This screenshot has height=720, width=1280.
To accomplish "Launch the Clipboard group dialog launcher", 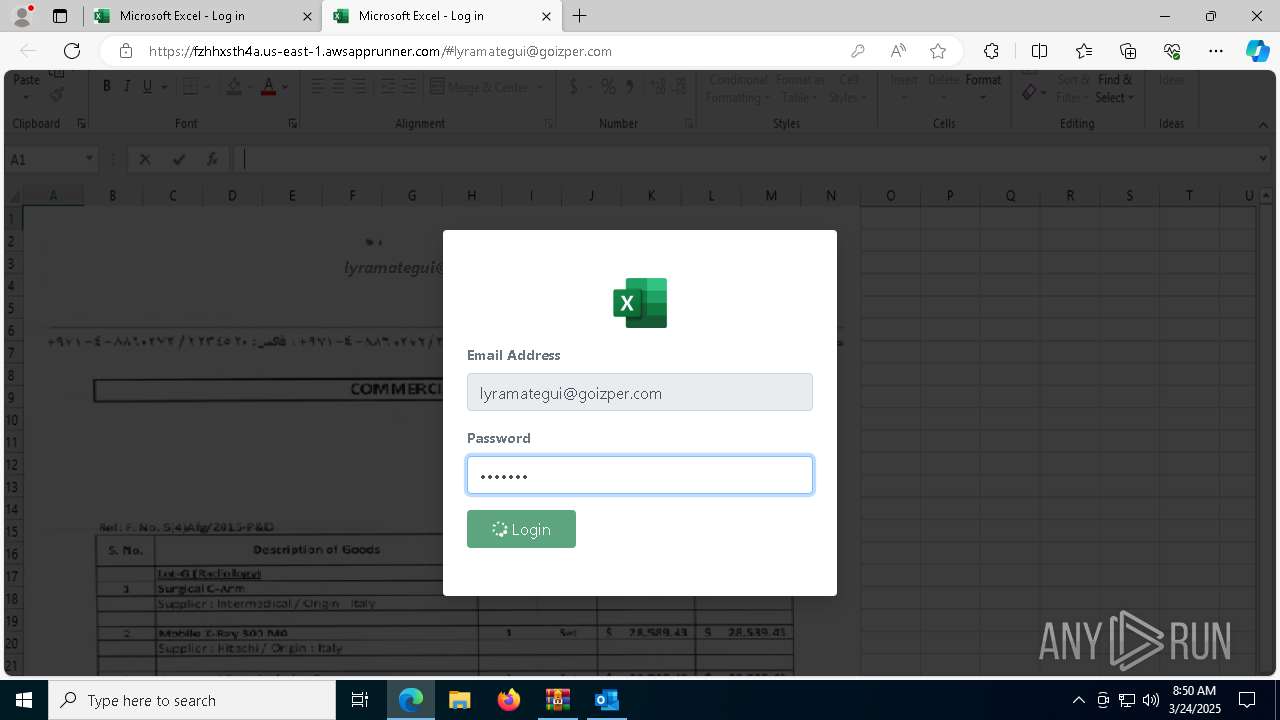I will click(x=81, y=124).
